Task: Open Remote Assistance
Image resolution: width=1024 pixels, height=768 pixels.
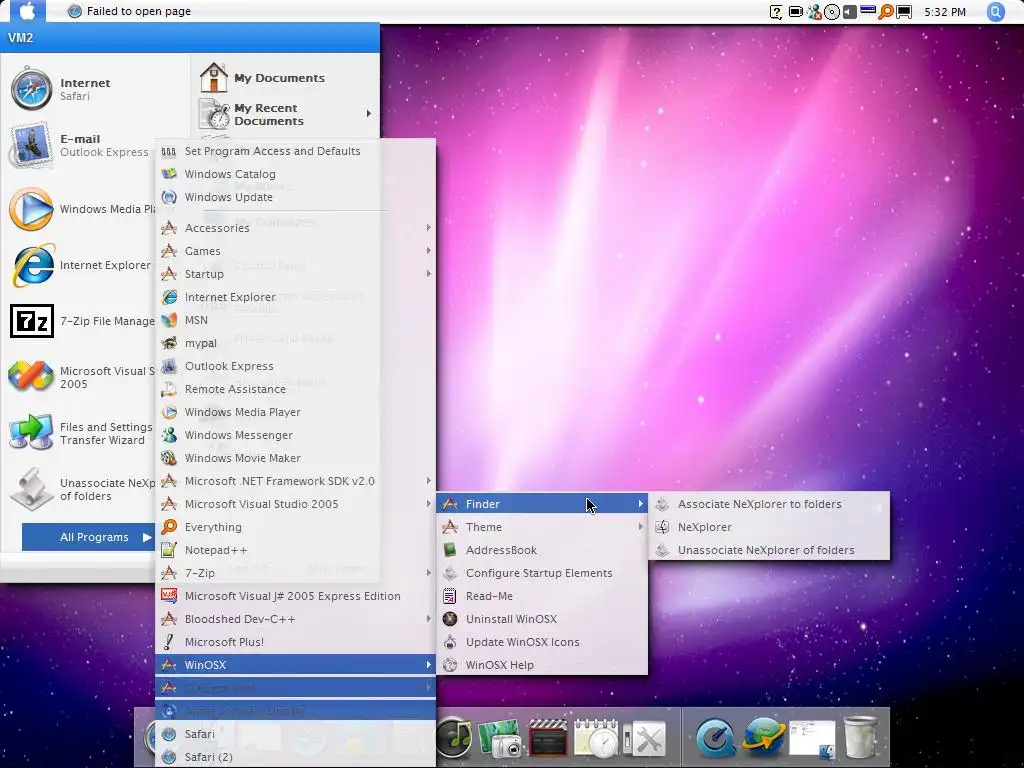Action: [296, 389]
